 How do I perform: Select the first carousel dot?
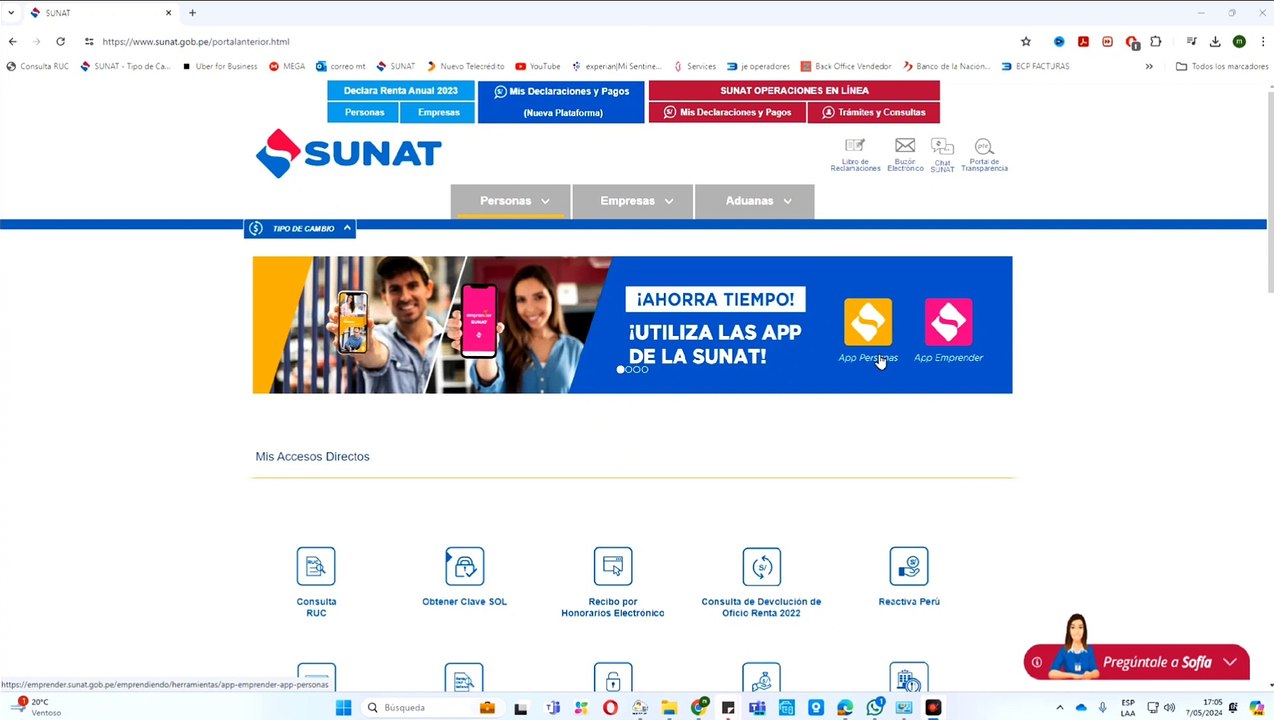(x=620, y=370)
